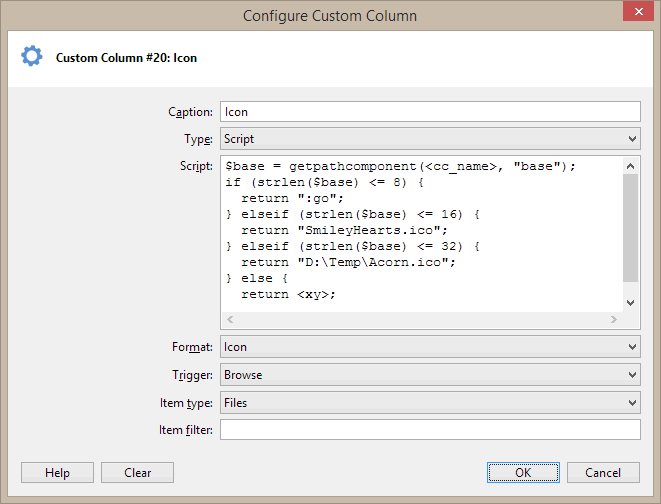Viewport: 661px width, 504px height.
Task: Expand the Trigger dropdown showing Browse
Action: [429, 375]
